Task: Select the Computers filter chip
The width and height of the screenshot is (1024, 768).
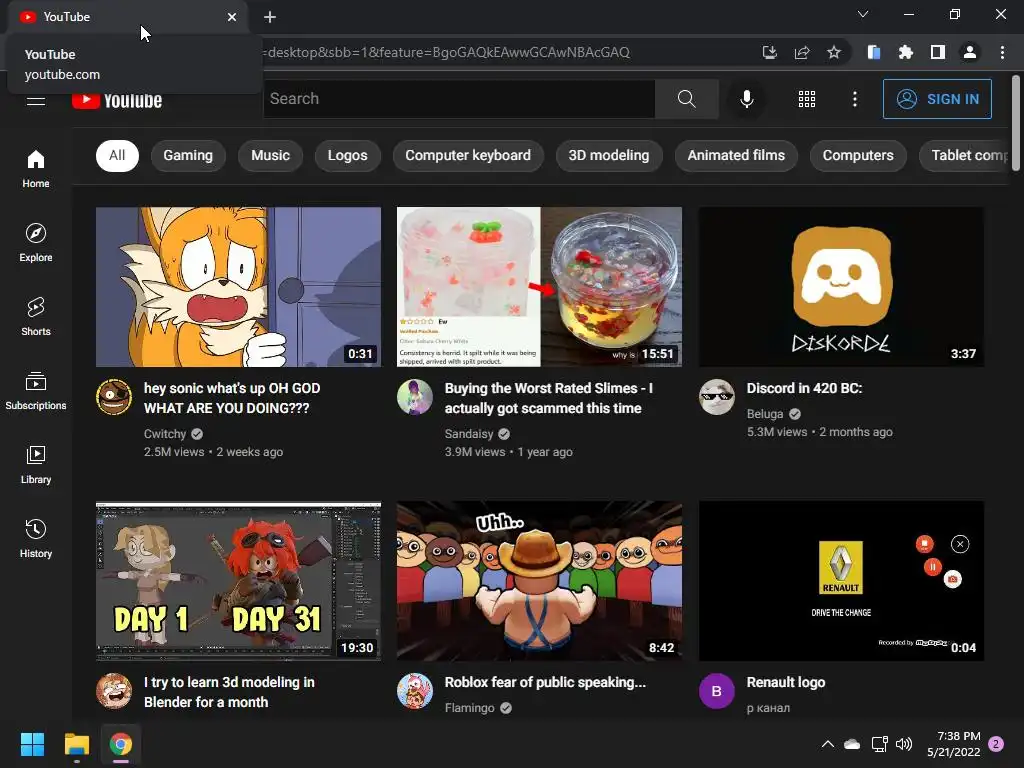Action: click(858, 155)
